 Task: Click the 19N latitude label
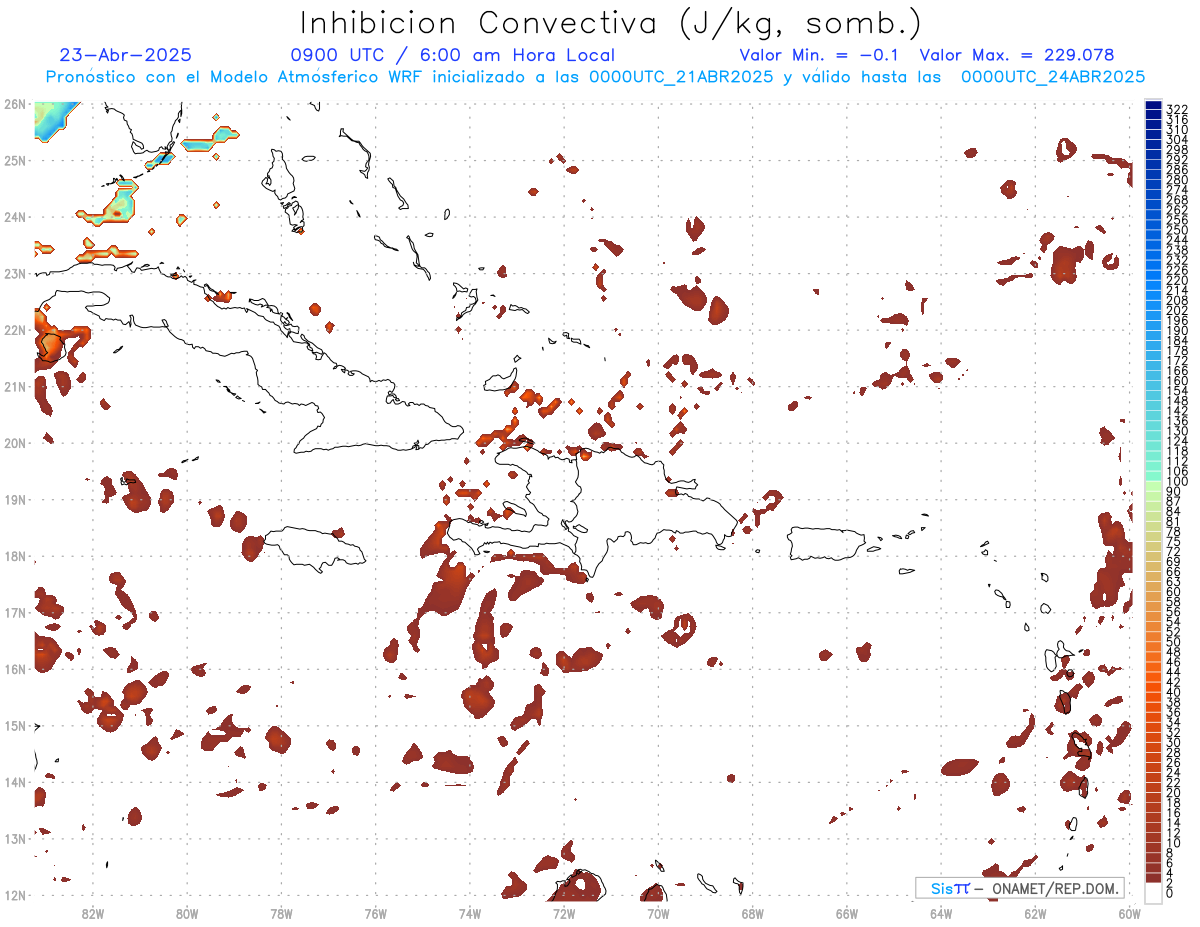[14, 499]
